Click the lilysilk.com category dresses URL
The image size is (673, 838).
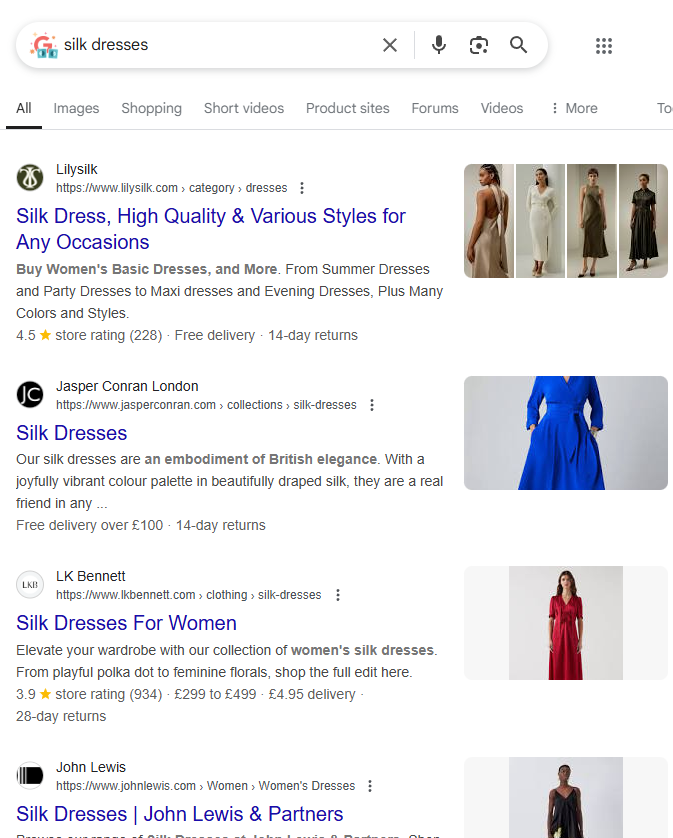point(172,188)
